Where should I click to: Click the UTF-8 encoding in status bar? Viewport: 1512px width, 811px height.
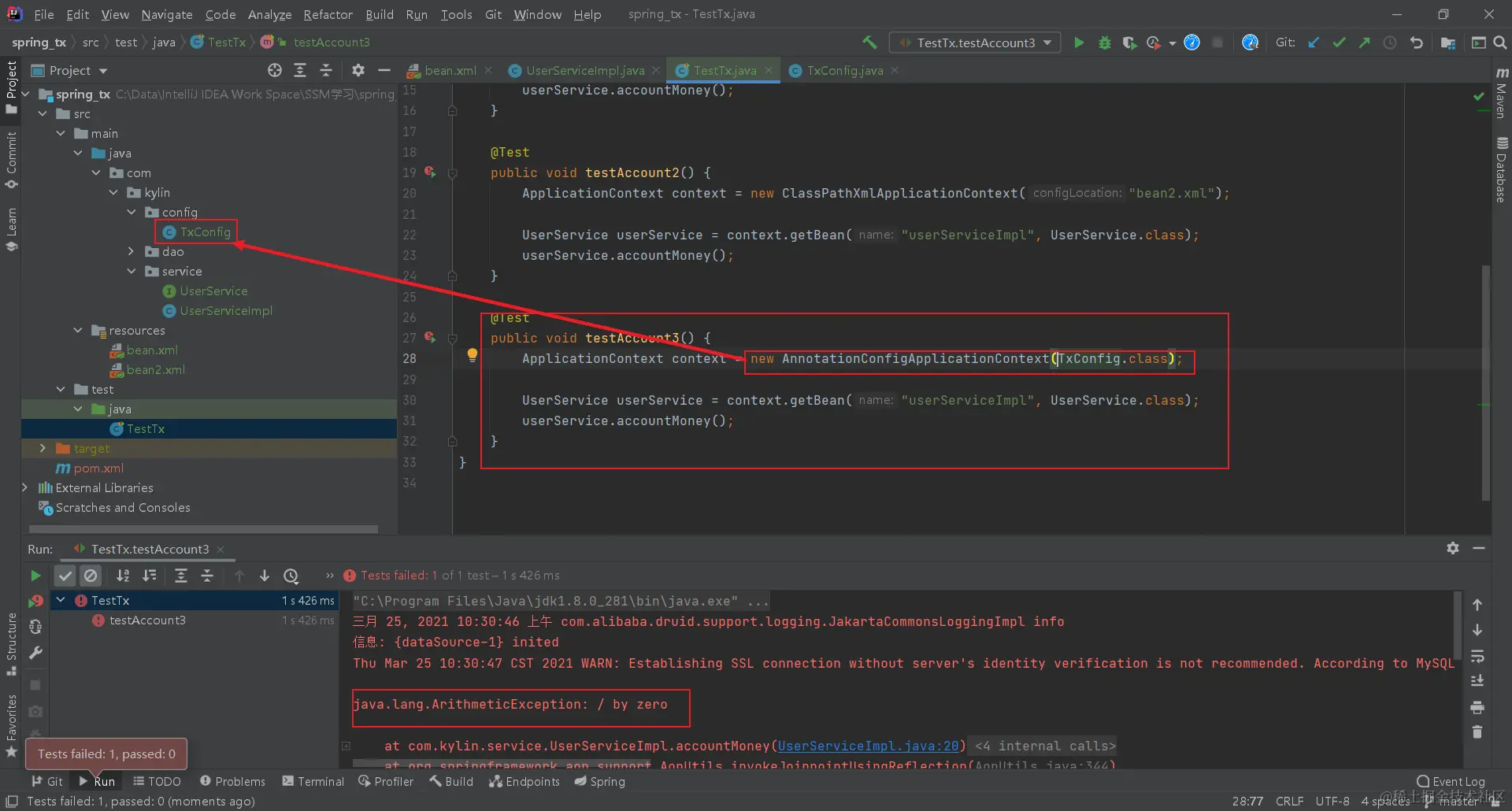pos(1332,801)
